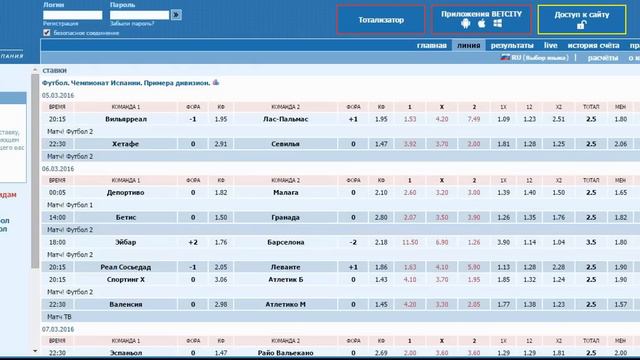
Task: Select Реал Сосьедад win odds 1.63
Action: click(x=410, y=267)
